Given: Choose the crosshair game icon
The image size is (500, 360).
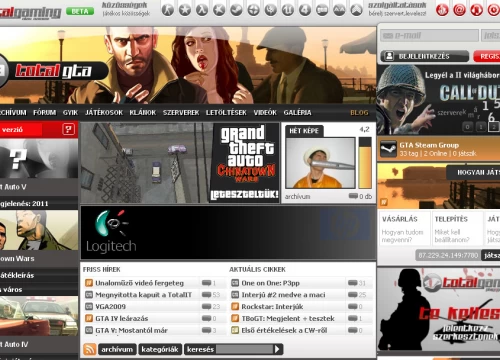Looking at the screenshot, I should coord(253,10).
